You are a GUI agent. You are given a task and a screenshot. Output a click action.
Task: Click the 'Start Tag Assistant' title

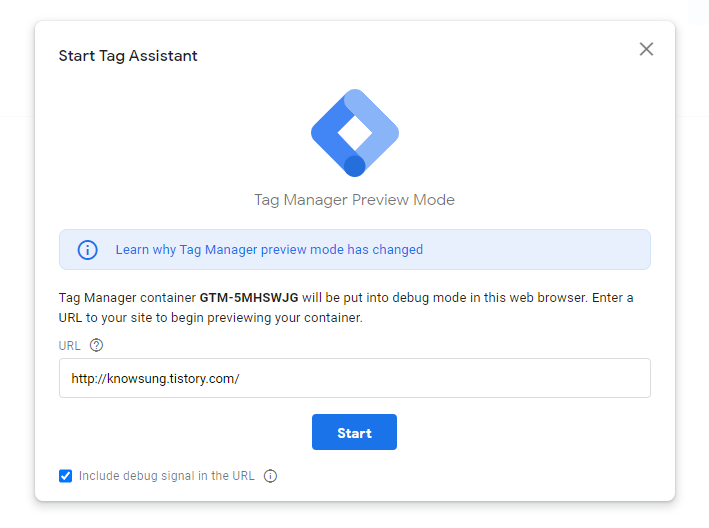pos(128,56)
